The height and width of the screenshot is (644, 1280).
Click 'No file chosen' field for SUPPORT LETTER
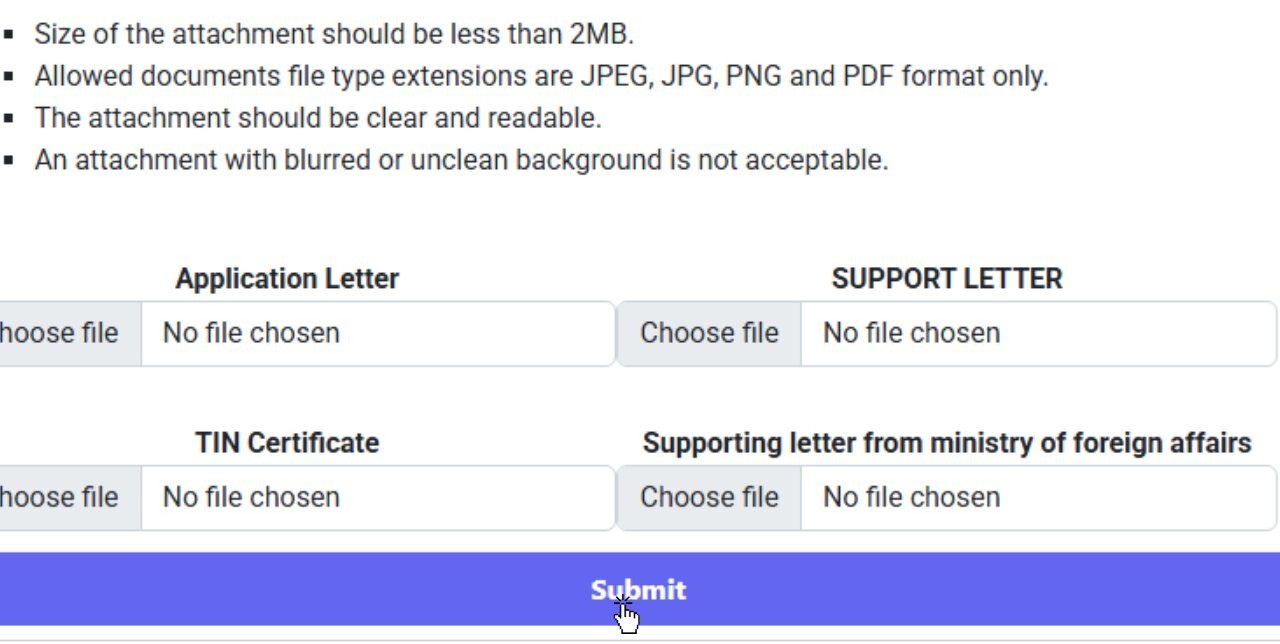click(x=1036, y=333)
